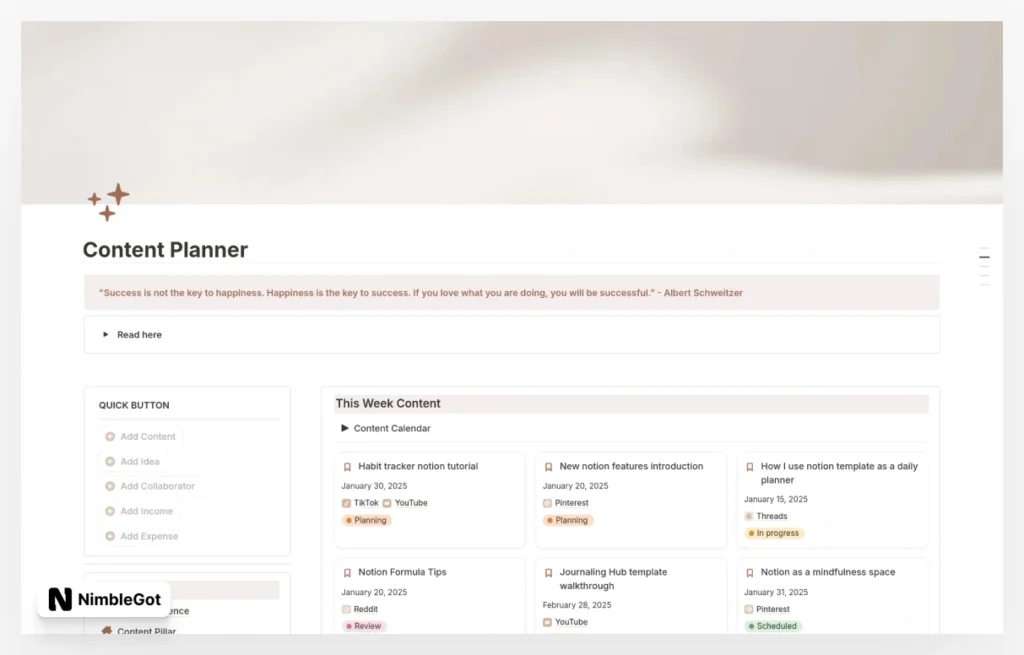The height and width of the screenshot is (655, 1024).
Task: Click the plus icon beside Add Idea
Action: [110, 461]
